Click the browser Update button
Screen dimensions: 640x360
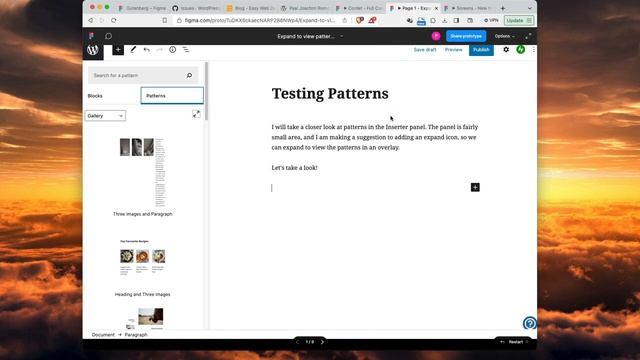point(518,20)
